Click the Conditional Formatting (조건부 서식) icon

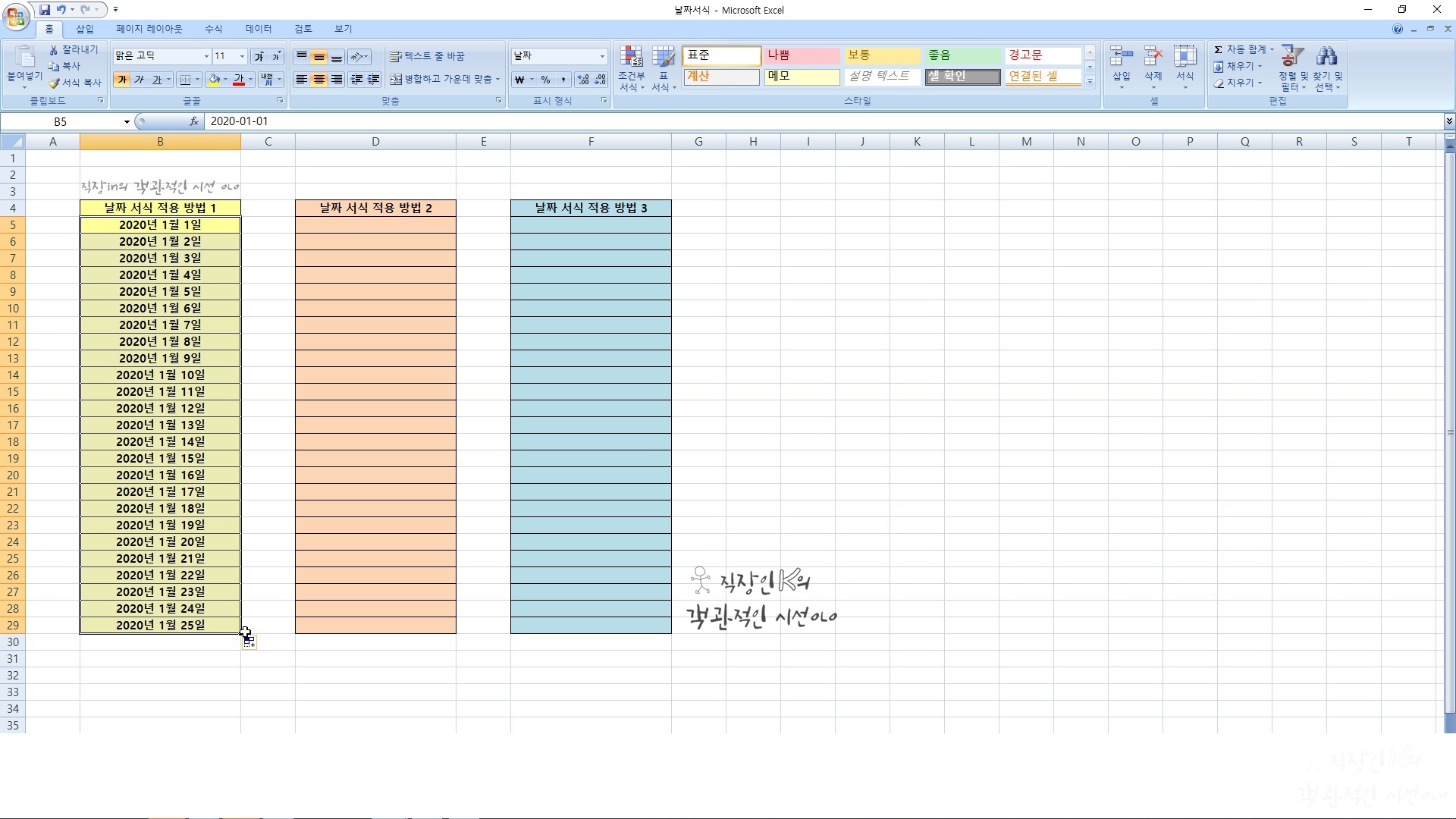click(x=631, y=58)
